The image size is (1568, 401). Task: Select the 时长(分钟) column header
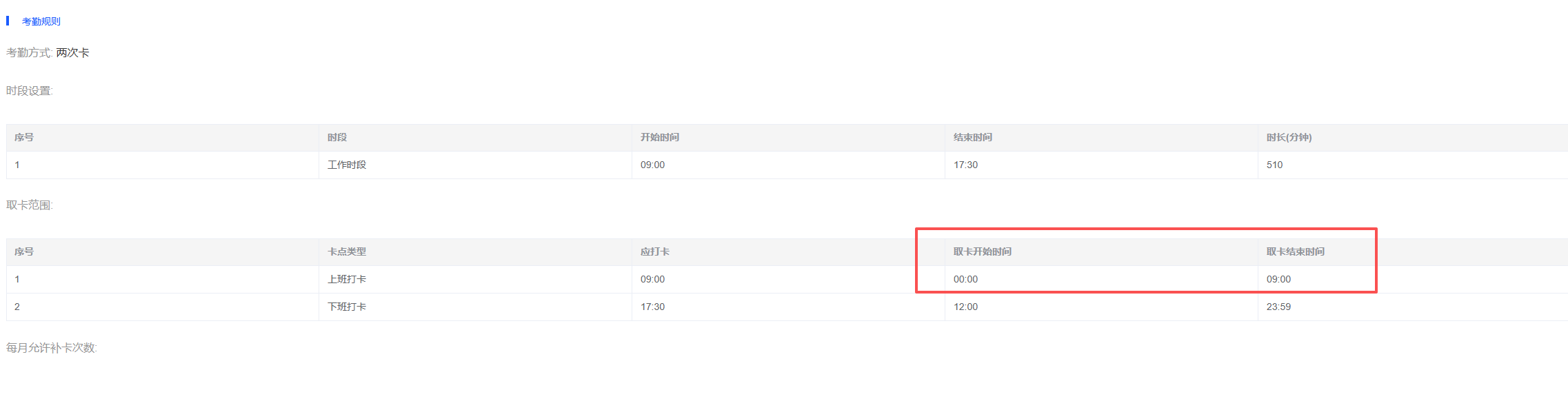pyautogui.click(x=1289, y=138)
